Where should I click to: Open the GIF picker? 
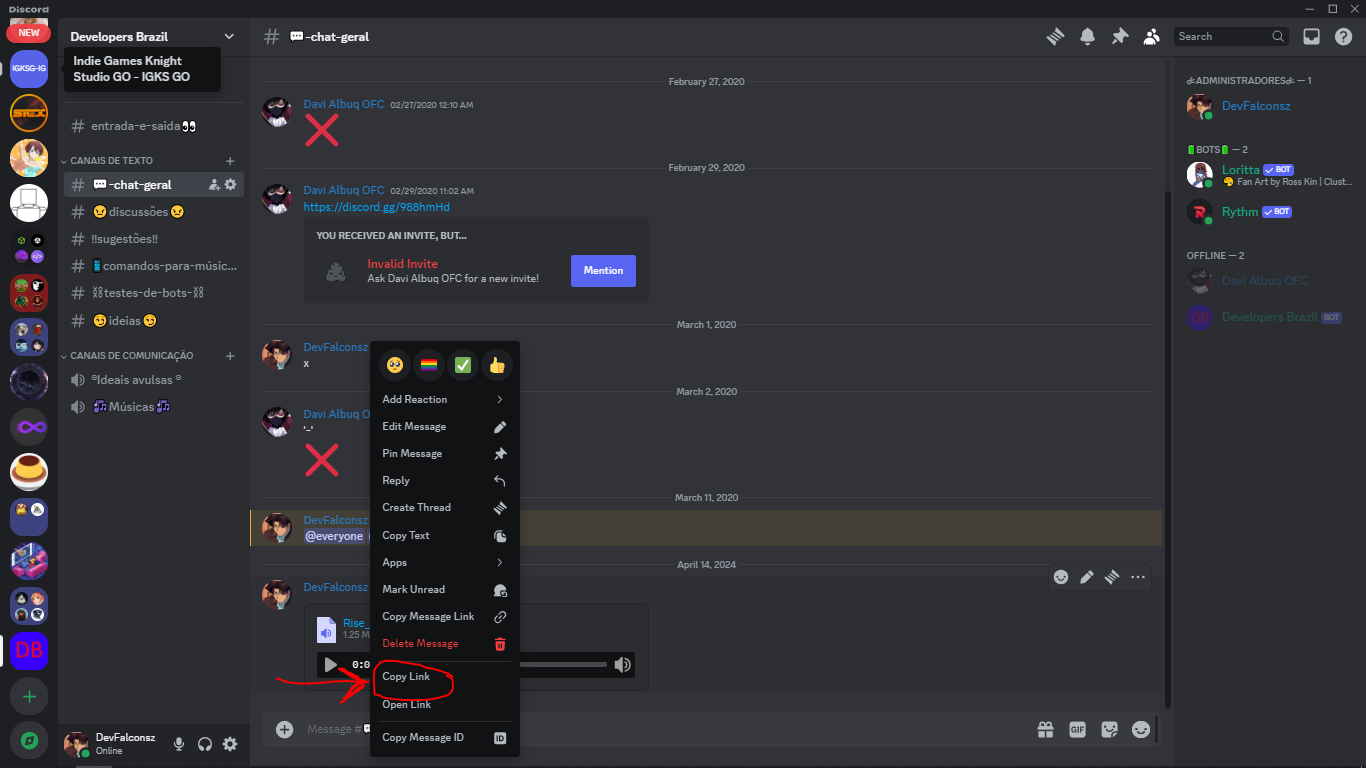pos(1077,730)
